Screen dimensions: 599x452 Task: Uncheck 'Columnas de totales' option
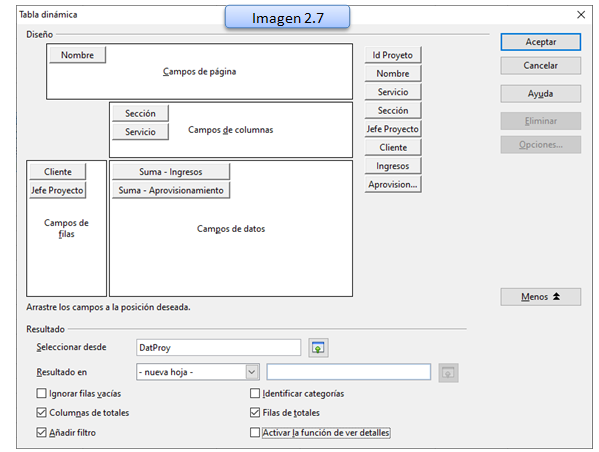(41, 413)
